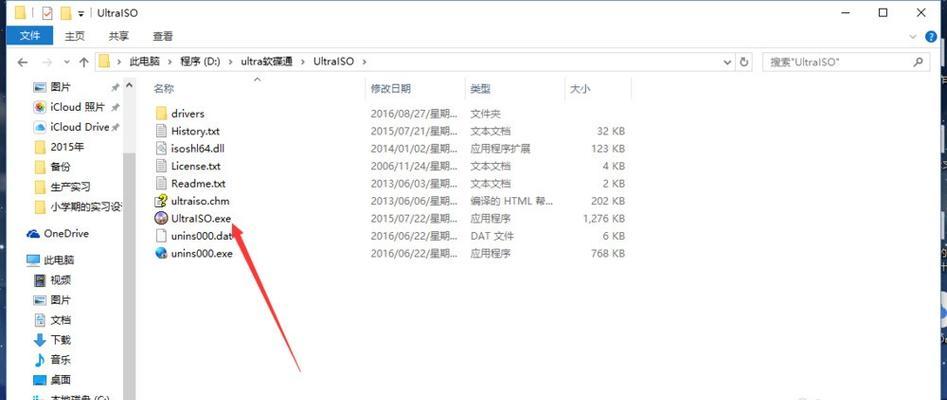Open the Help question mark icon
This screenshot has width=947, height=400.
931,37
